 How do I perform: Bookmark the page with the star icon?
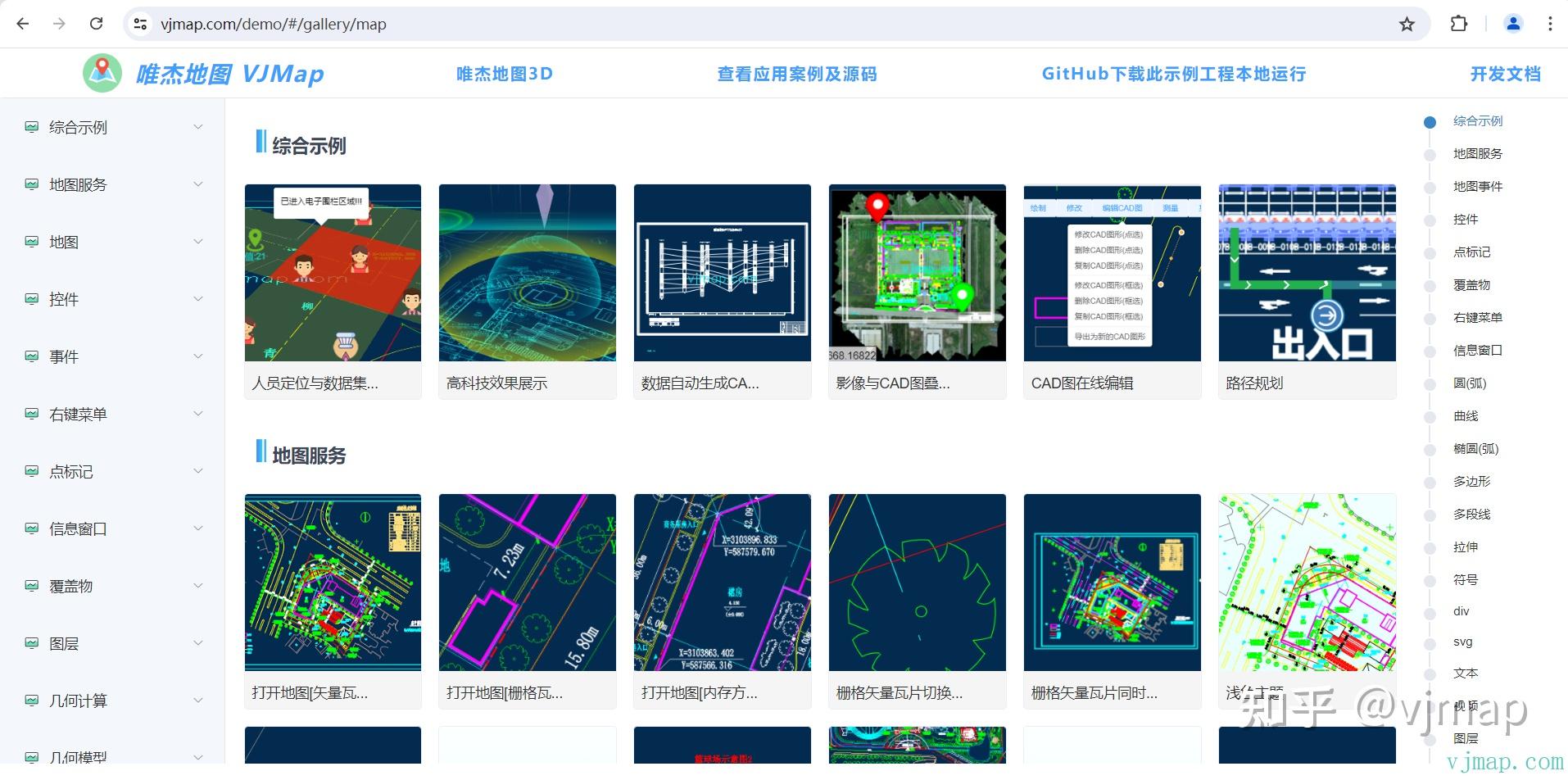[x=1407, y=24]
